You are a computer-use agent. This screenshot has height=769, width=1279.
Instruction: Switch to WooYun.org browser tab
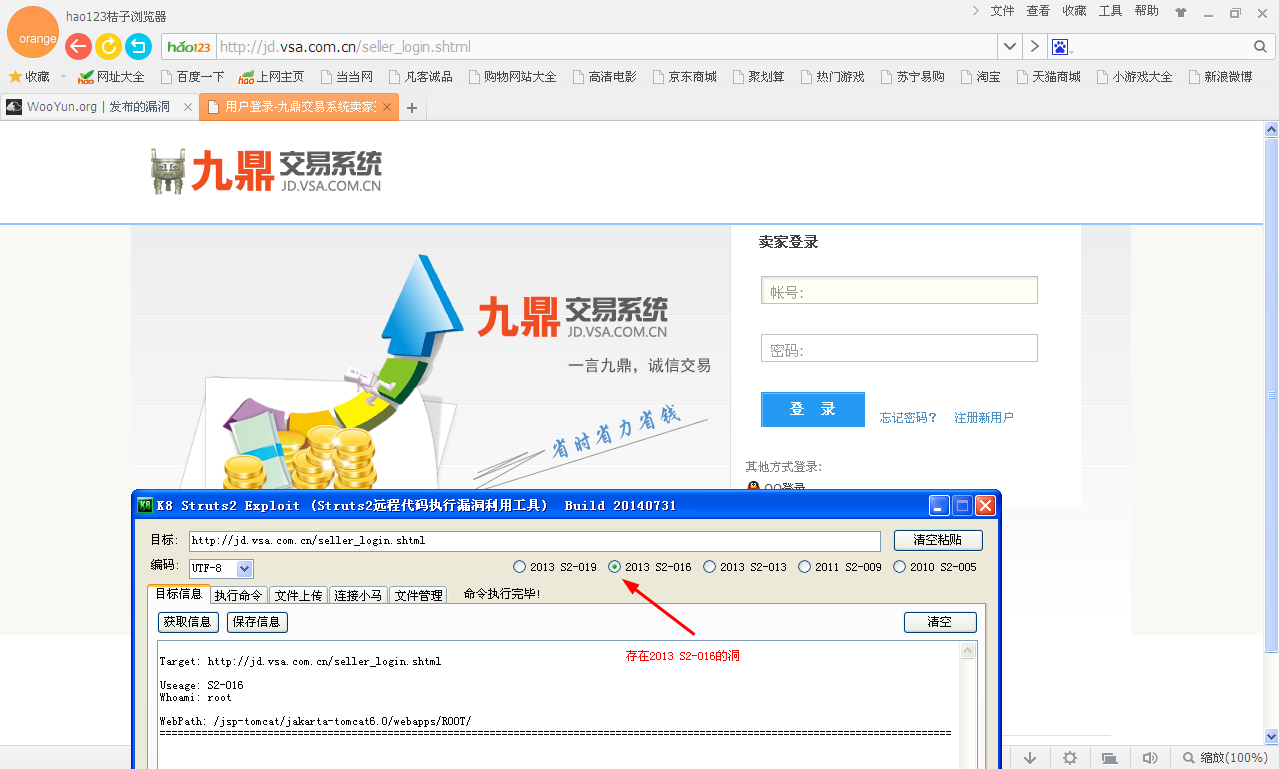[97, 107]
